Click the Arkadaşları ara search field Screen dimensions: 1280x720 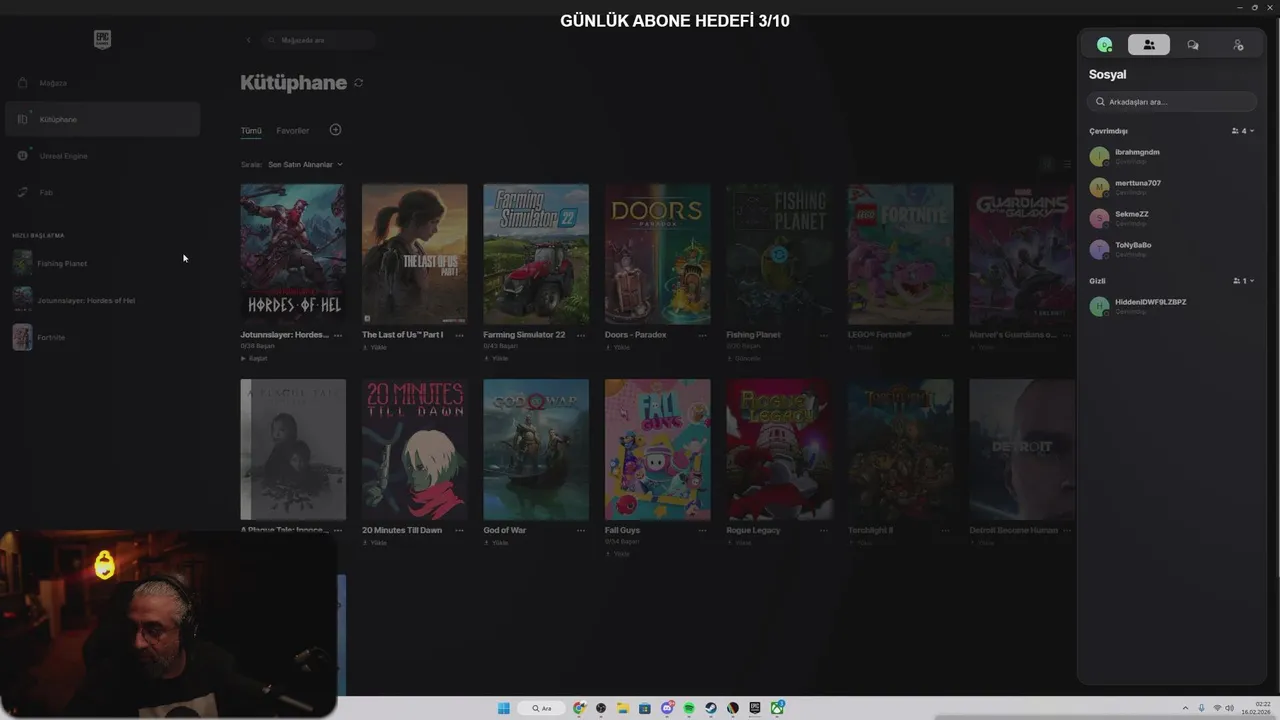point(1172,102)
